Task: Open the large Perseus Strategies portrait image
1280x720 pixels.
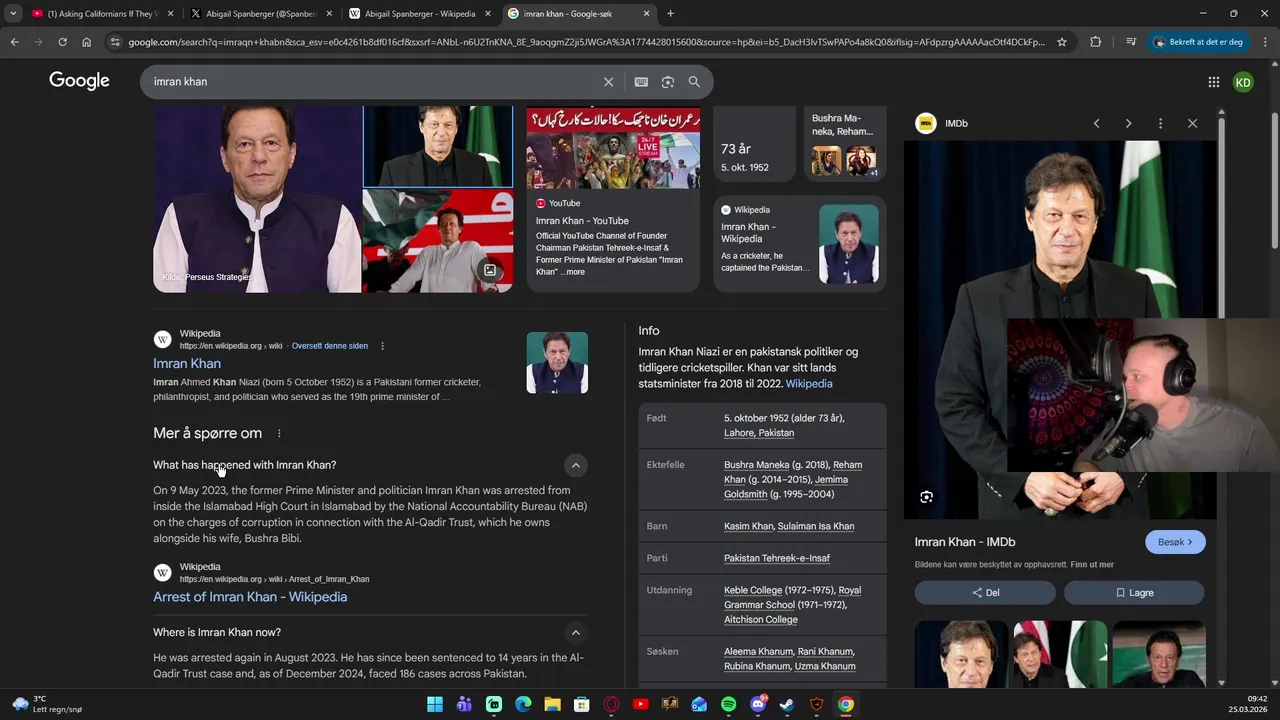Action: [x=257, y=200]
